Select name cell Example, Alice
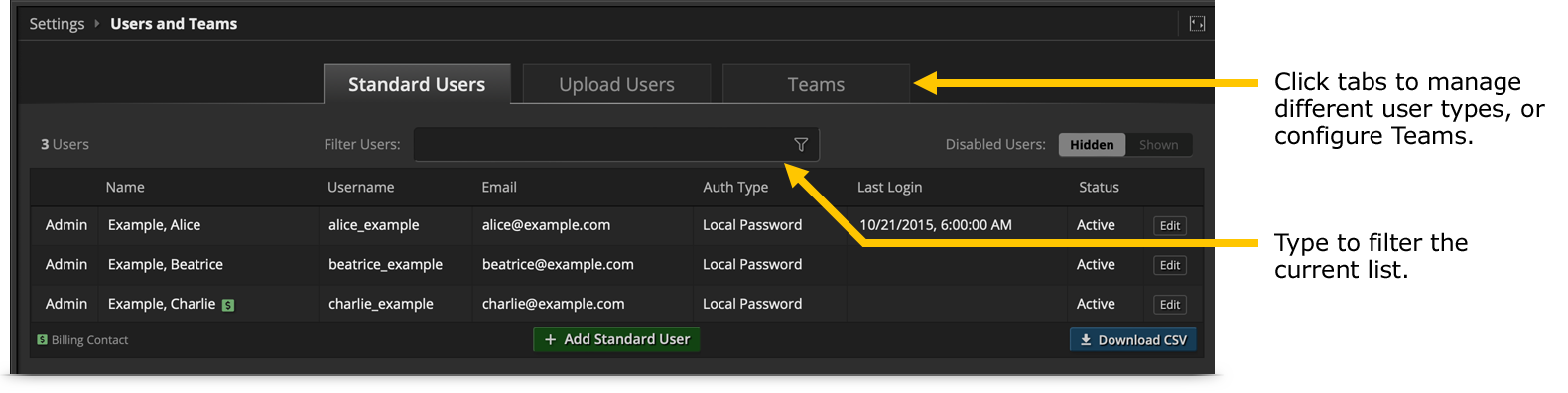 154,225
